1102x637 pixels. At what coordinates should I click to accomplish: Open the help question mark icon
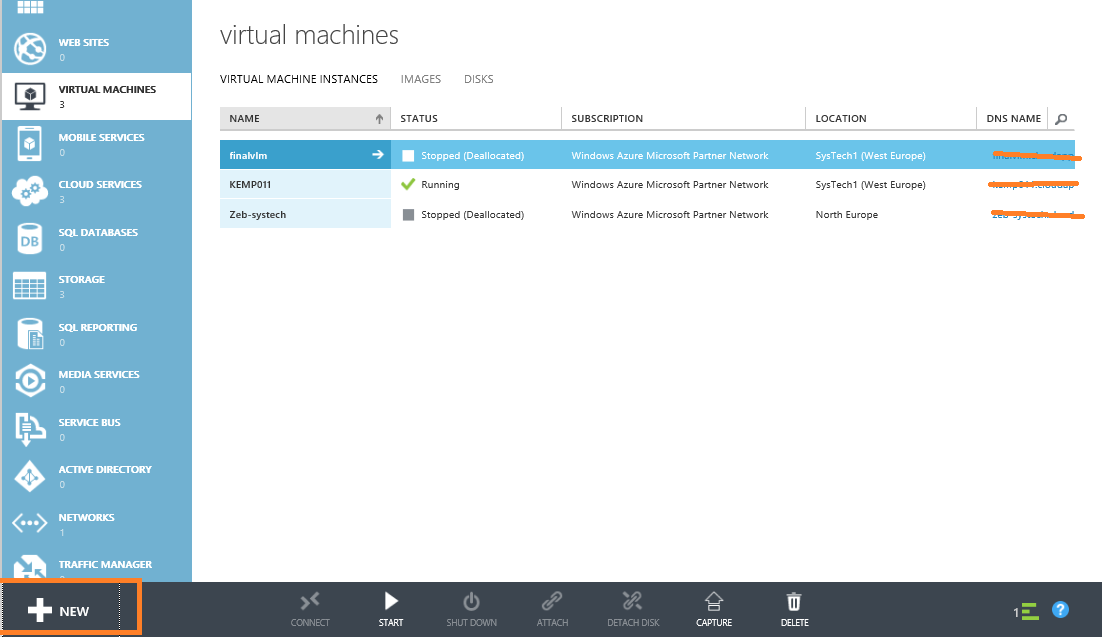tap(1060, 610)
